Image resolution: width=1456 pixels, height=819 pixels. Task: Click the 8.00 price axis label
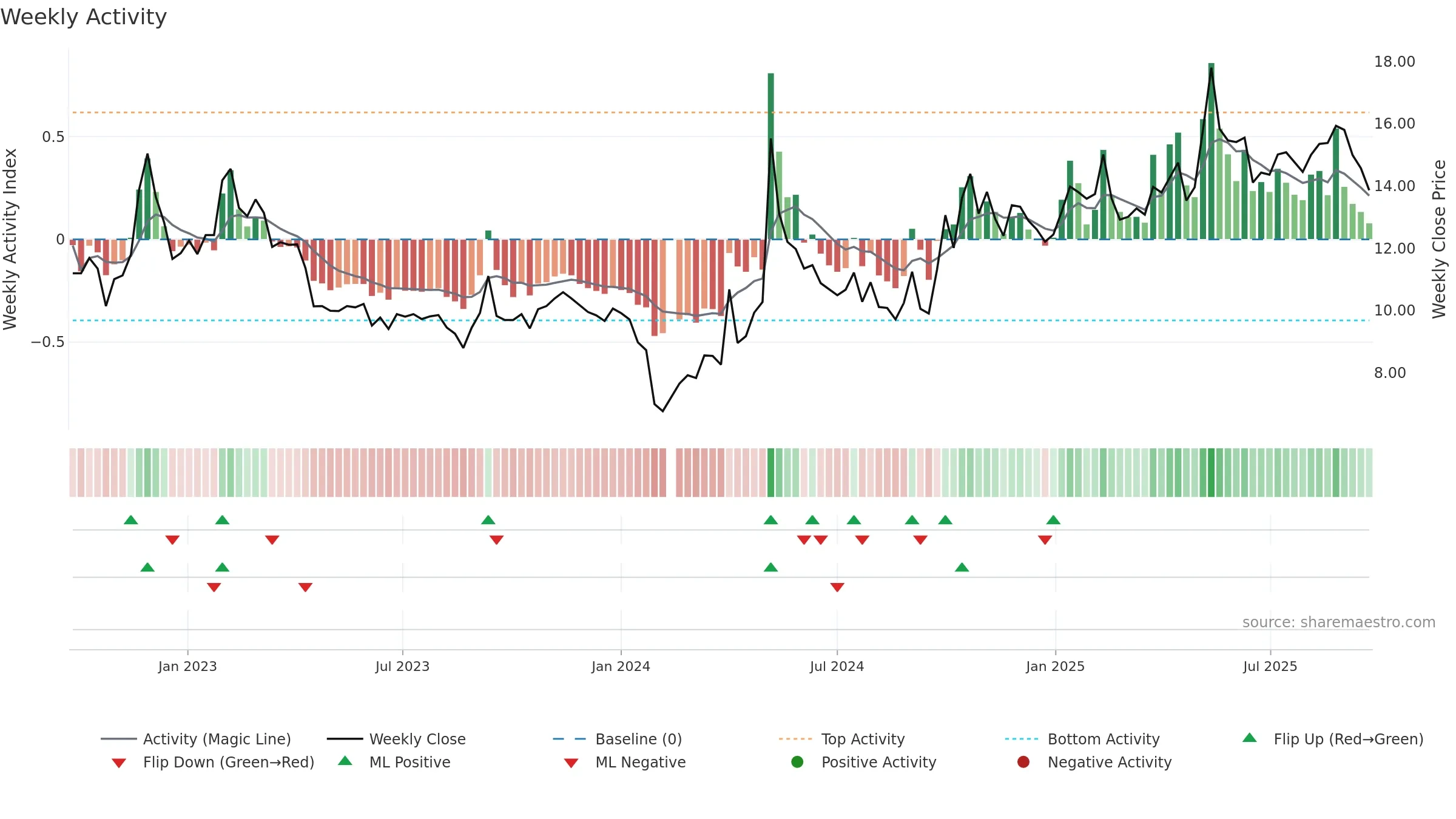(x=1389, y=372)
